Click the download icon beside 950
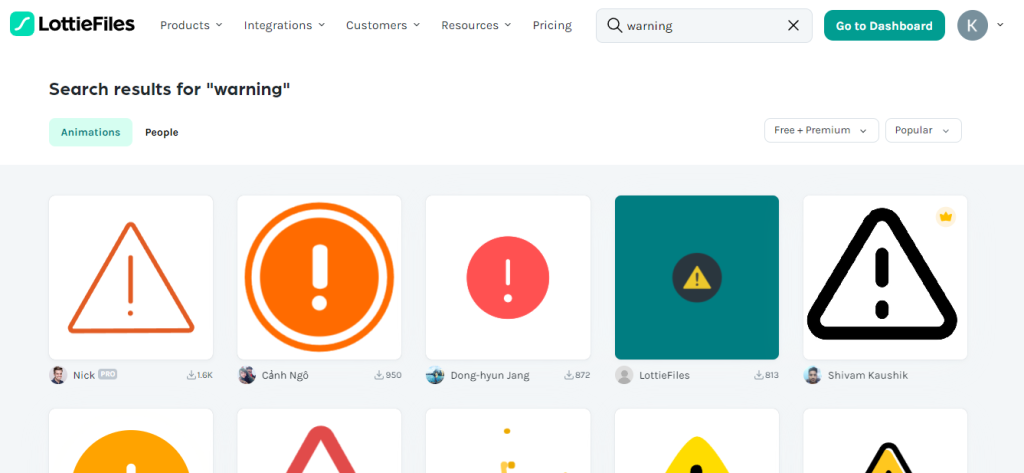This screenshot has height=473, width=1024. tap(379, 375)
